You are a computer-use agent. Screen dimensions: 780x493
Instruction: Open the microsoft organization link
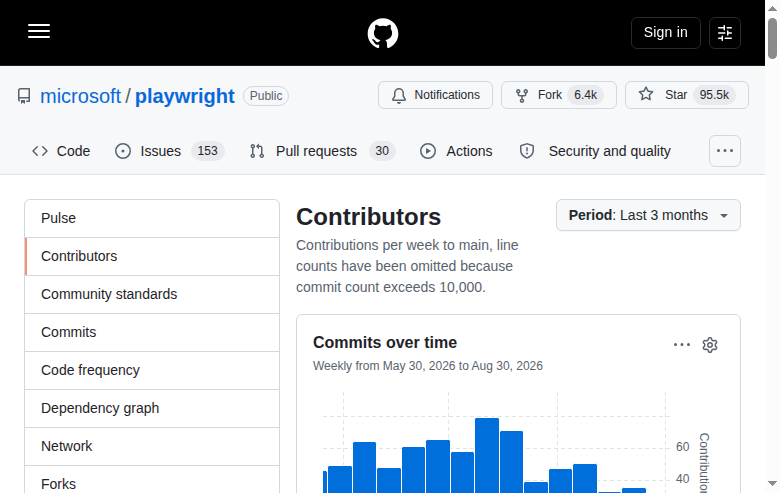coord(80,96)
